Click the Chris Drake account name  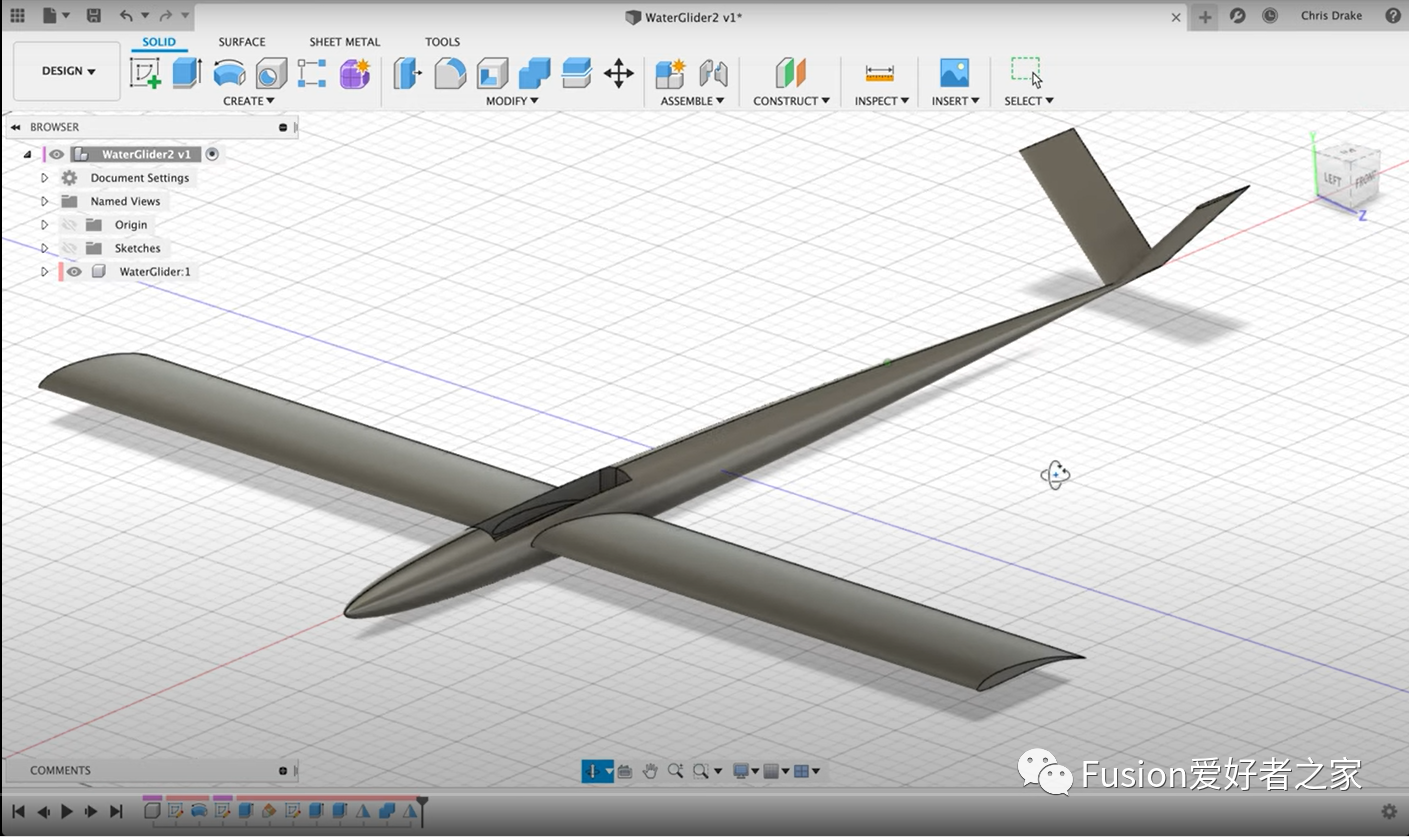point(1331,16)
